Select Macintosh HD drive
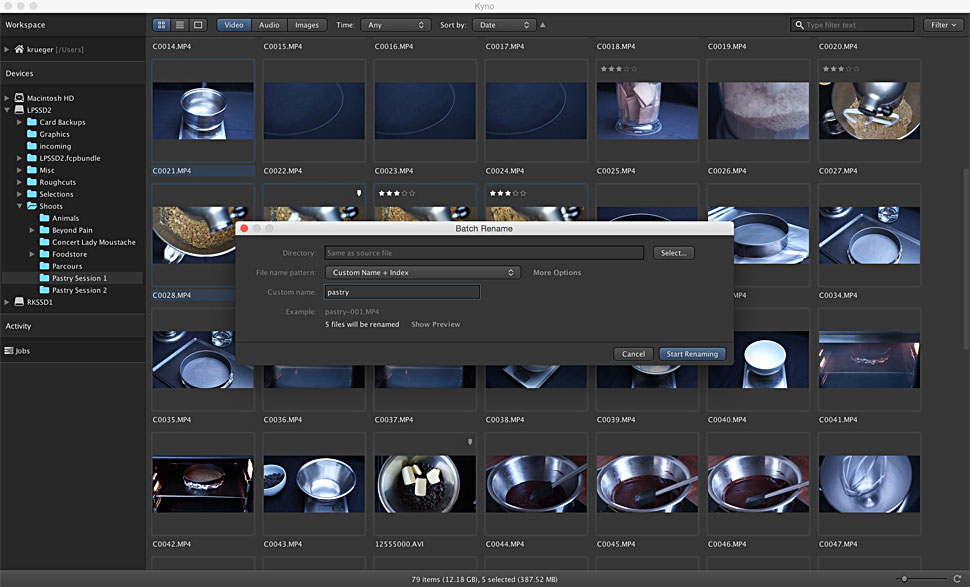The image size is (970, 587). pos(44,98)
